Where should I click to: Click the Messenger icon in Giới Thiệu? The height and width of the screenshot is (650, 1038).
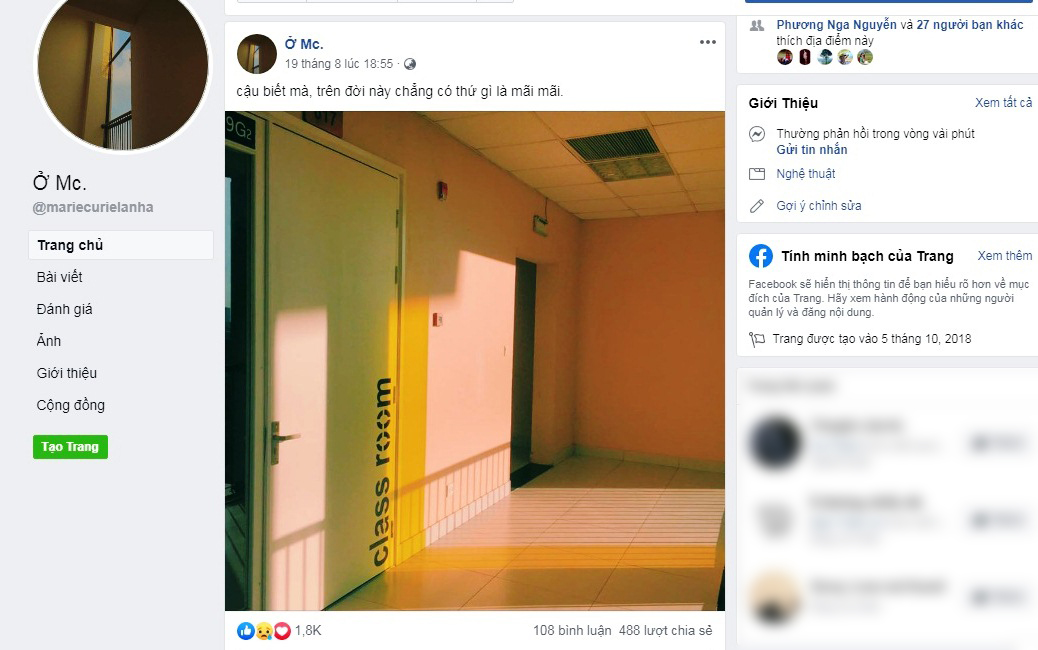click(x=757, y=134)
